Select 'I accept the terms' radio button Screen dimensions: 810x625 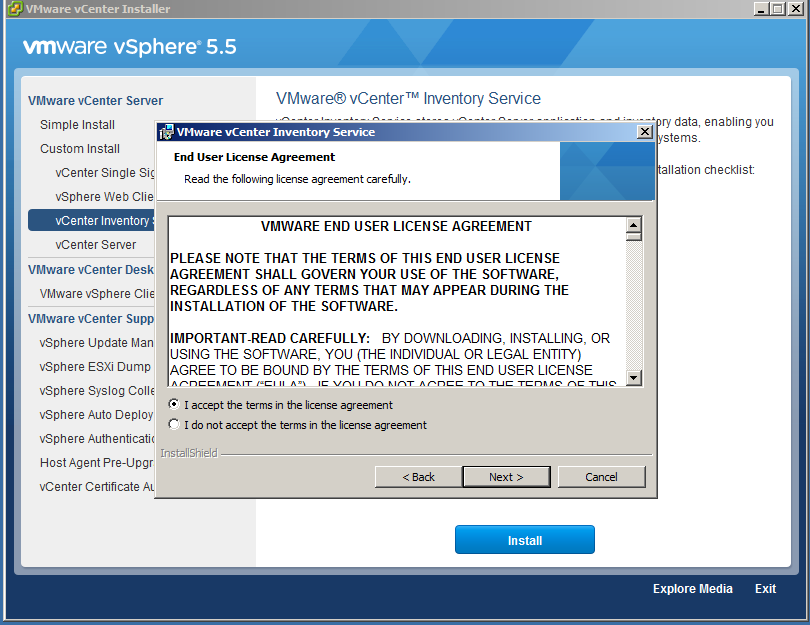coord(175,405)
